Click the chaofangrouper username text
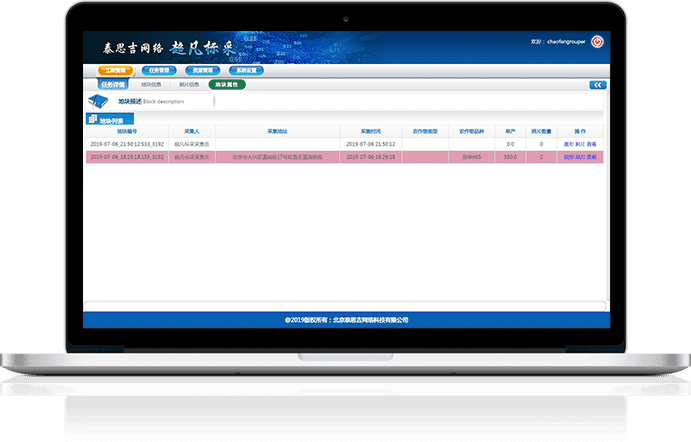This screenshot has width=691, height=442. pyautogui.click(x=566, y=42)
